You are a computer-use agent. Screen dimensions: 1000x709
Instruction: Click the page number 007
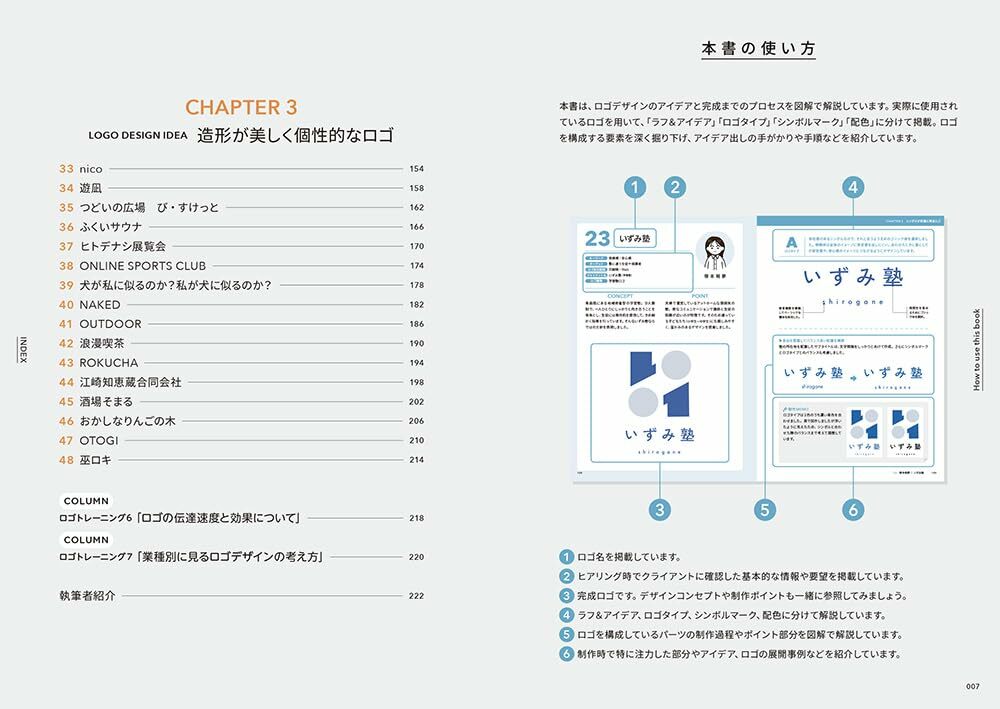[x=972, y=686]
